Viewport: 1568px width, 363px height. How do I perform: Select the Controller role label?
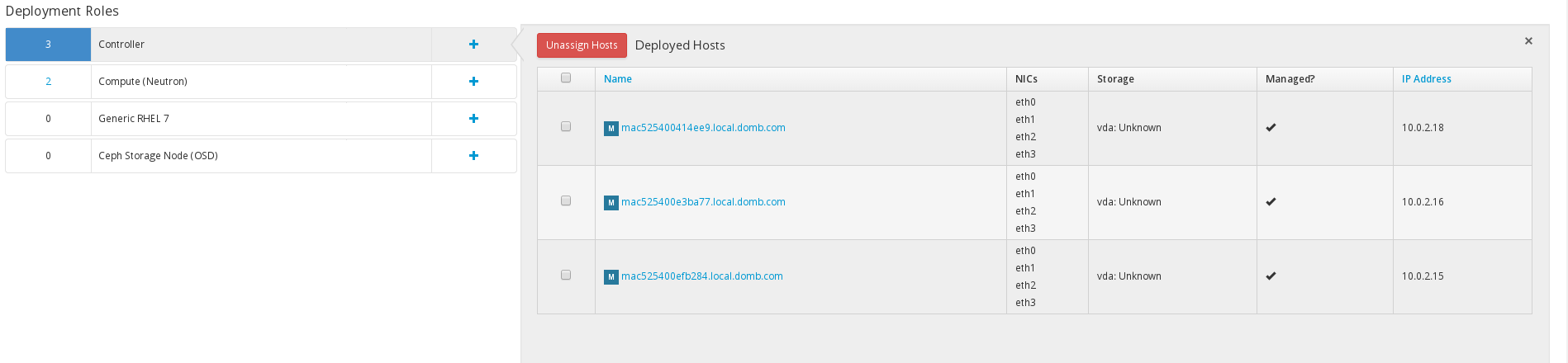click(121, 45)
